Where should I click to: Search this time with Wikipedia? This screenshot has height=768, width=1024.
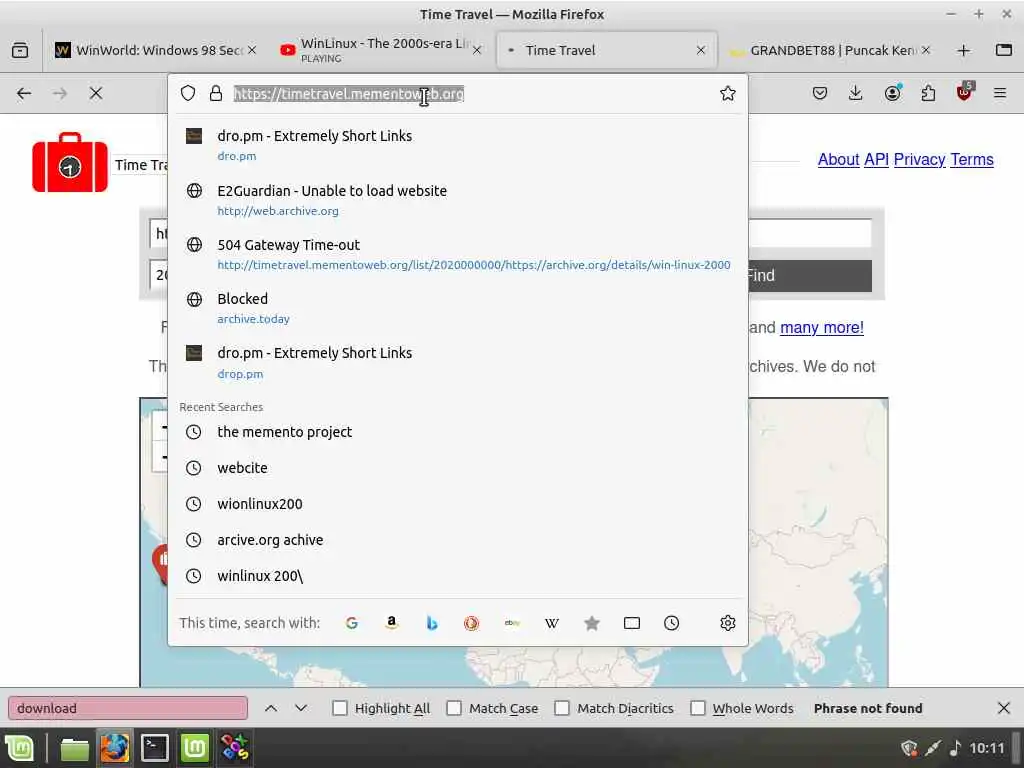552,623
